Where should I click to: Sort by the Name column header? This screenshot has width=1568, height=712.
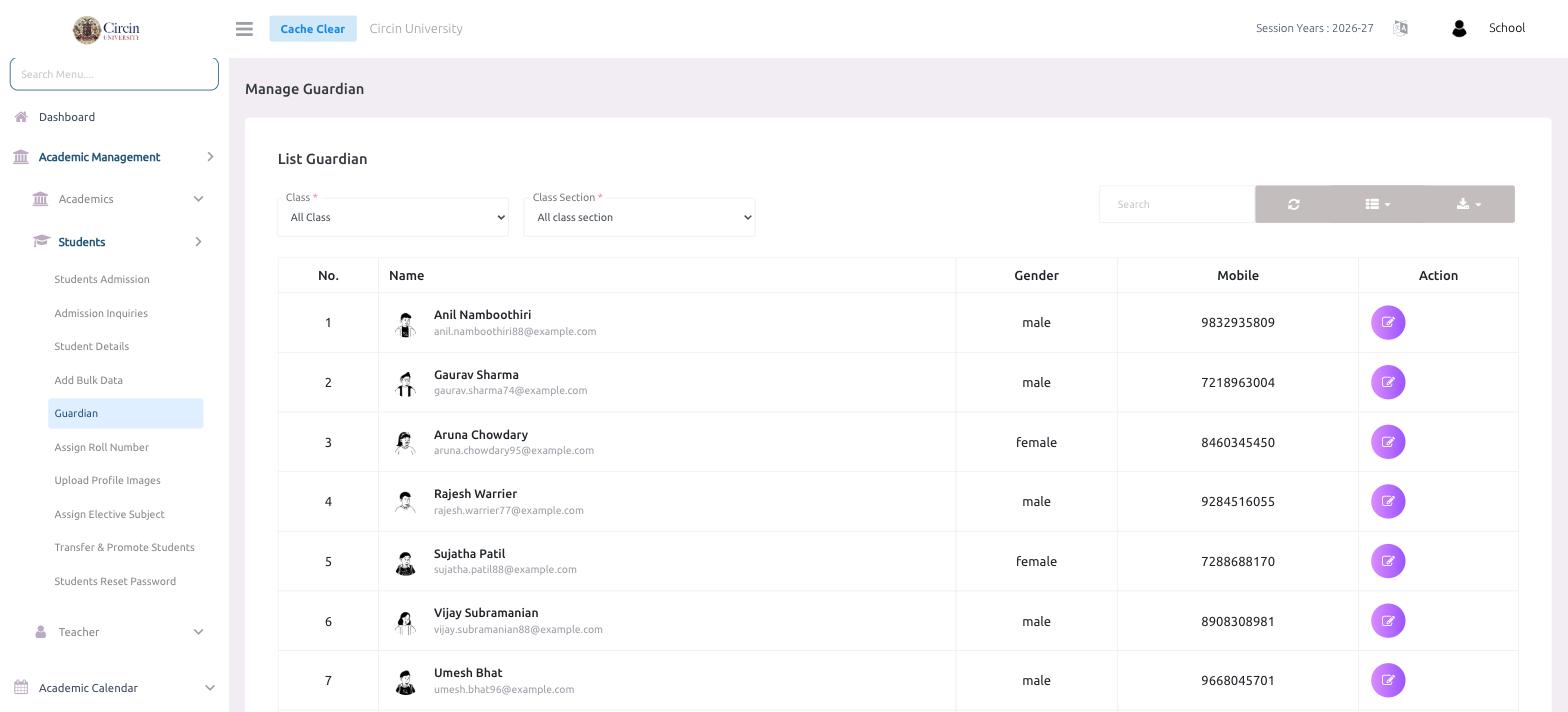coord(667,275)
